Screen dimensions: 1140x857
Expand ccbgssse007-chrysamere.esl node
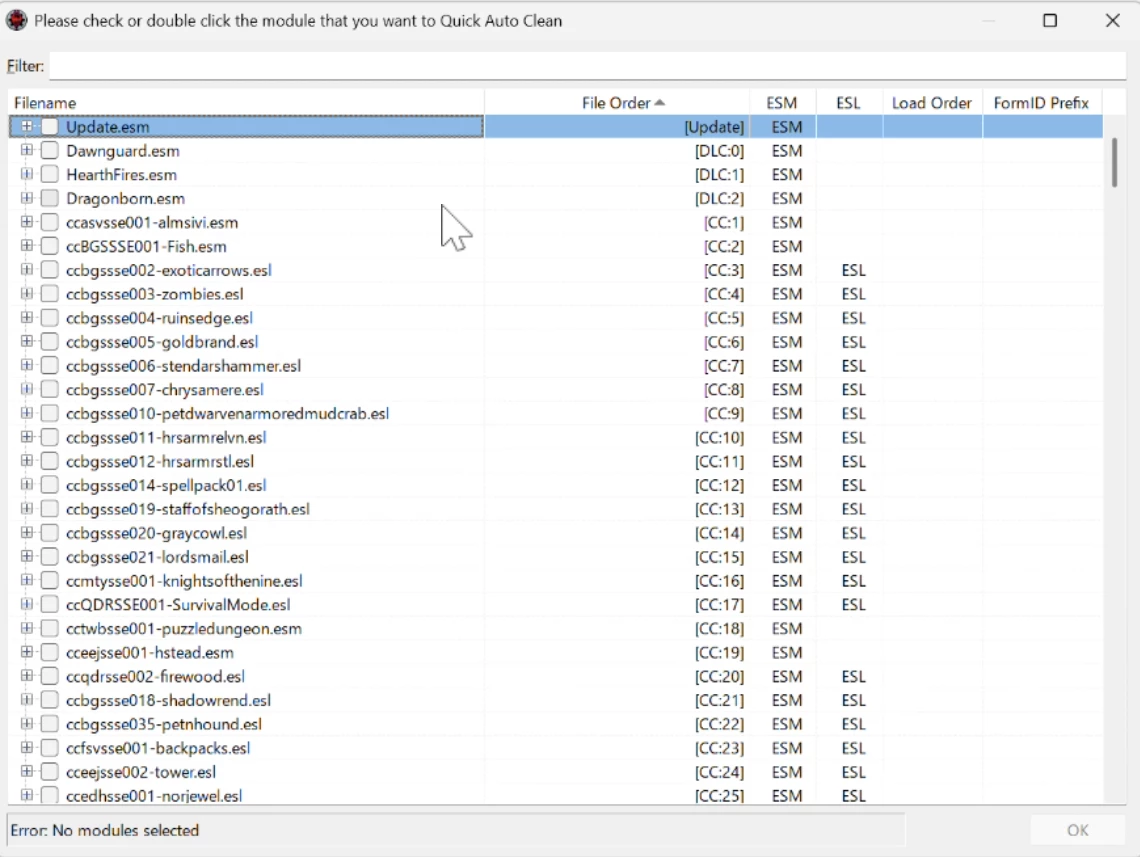tap(27, 389)
